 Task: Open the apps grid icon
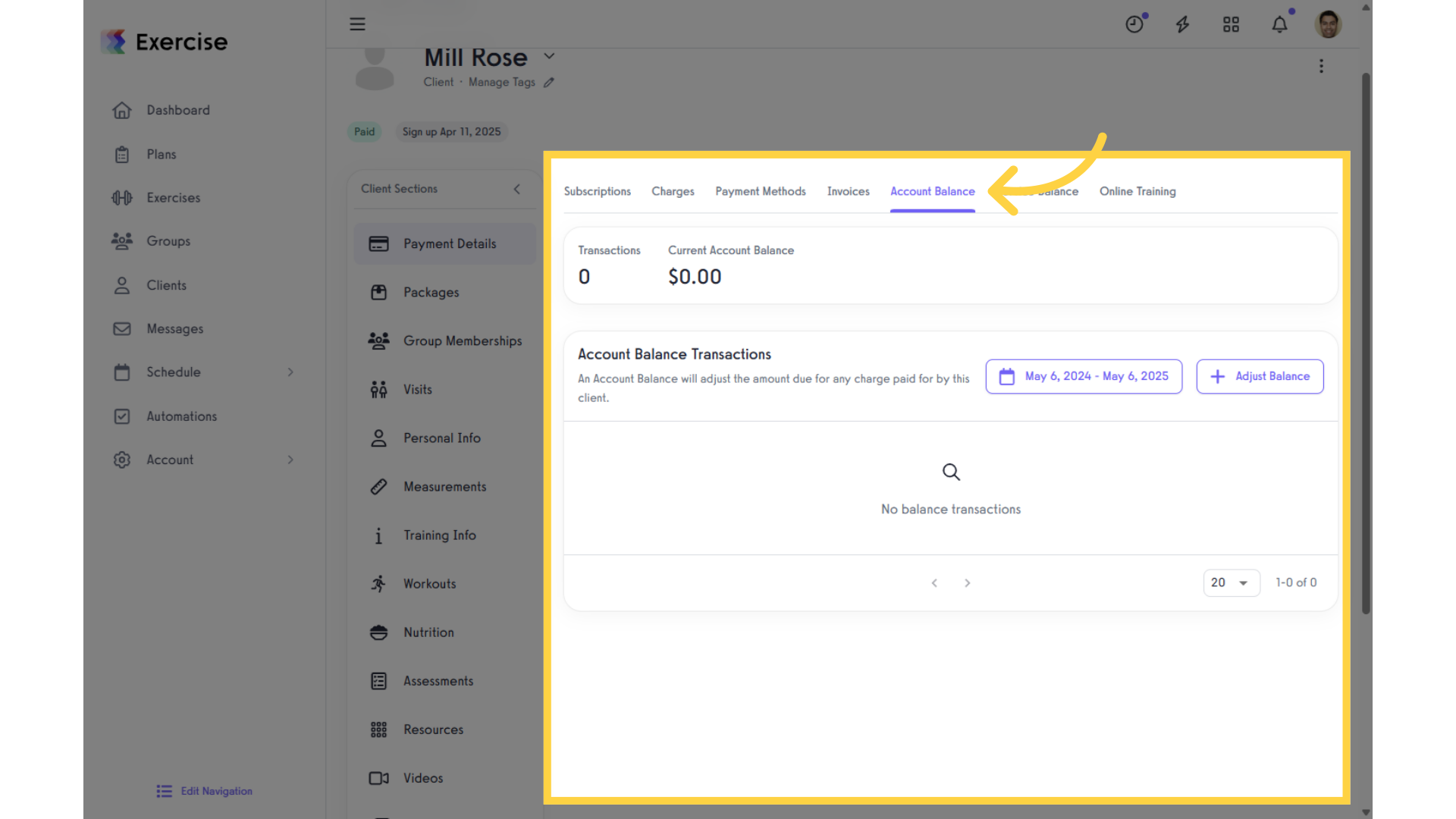tap(1231, 24)
